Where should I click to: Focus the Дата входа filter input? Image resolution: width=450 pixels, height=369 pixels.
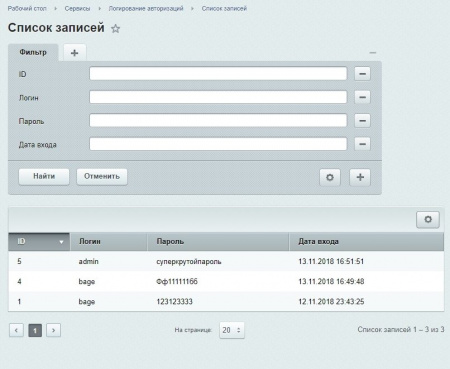point(218,144)
